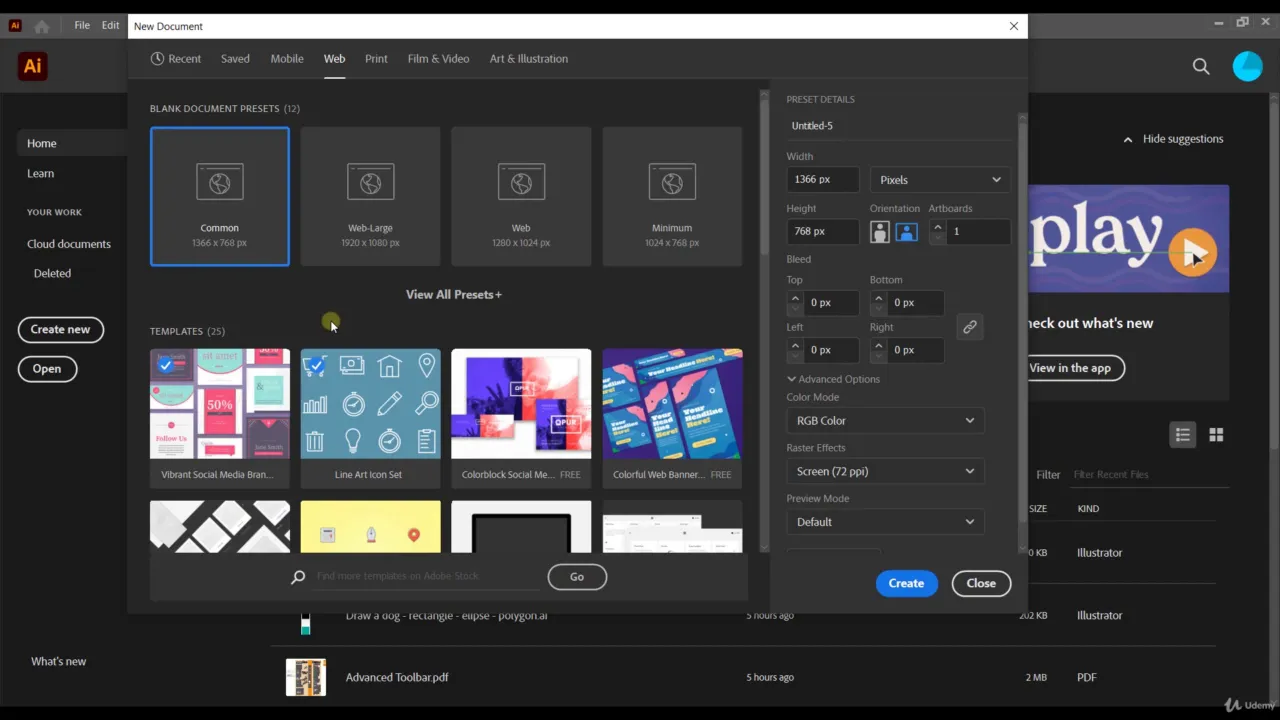Open the Pixels units dropdown
The width and height of the screenshot is (1280, 720).
click(x=940, y=180)
